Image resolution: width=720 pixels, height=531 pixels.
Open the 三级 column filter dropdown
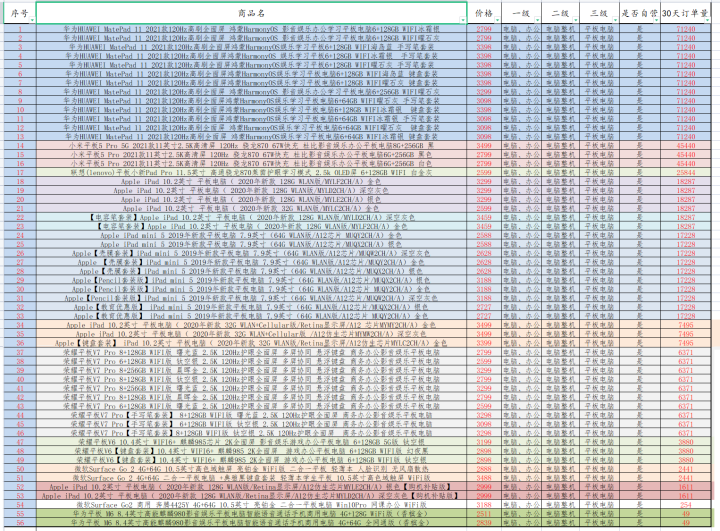(615, 20)
